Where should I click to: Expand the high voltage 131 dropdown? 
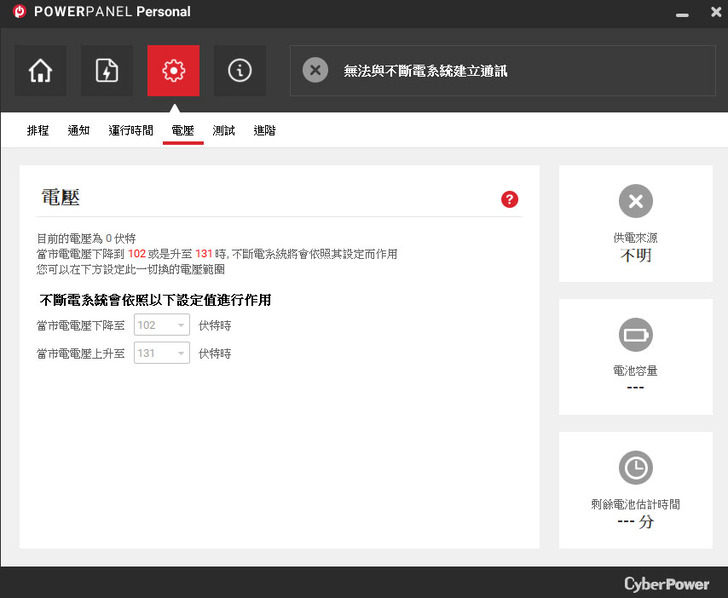pyautogui.click(x=161, y=353)
